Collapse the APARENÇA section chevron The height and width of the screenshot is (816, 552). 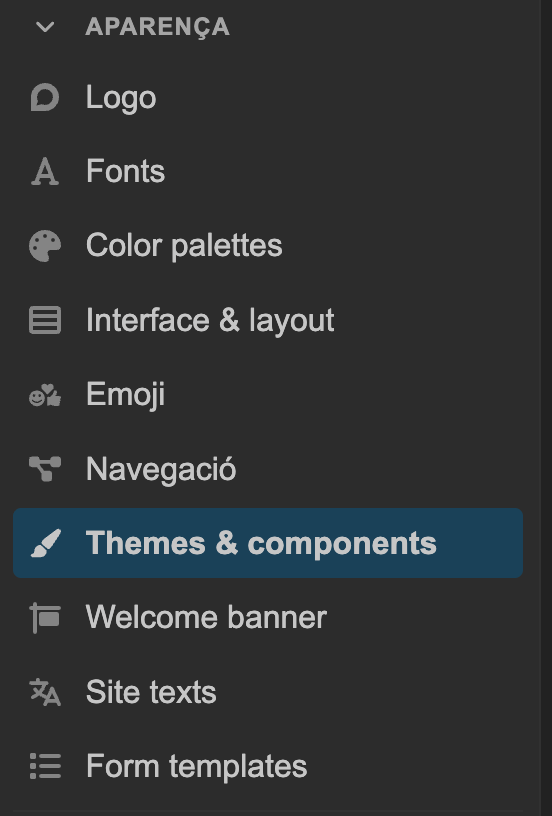(x=45, y=27)
